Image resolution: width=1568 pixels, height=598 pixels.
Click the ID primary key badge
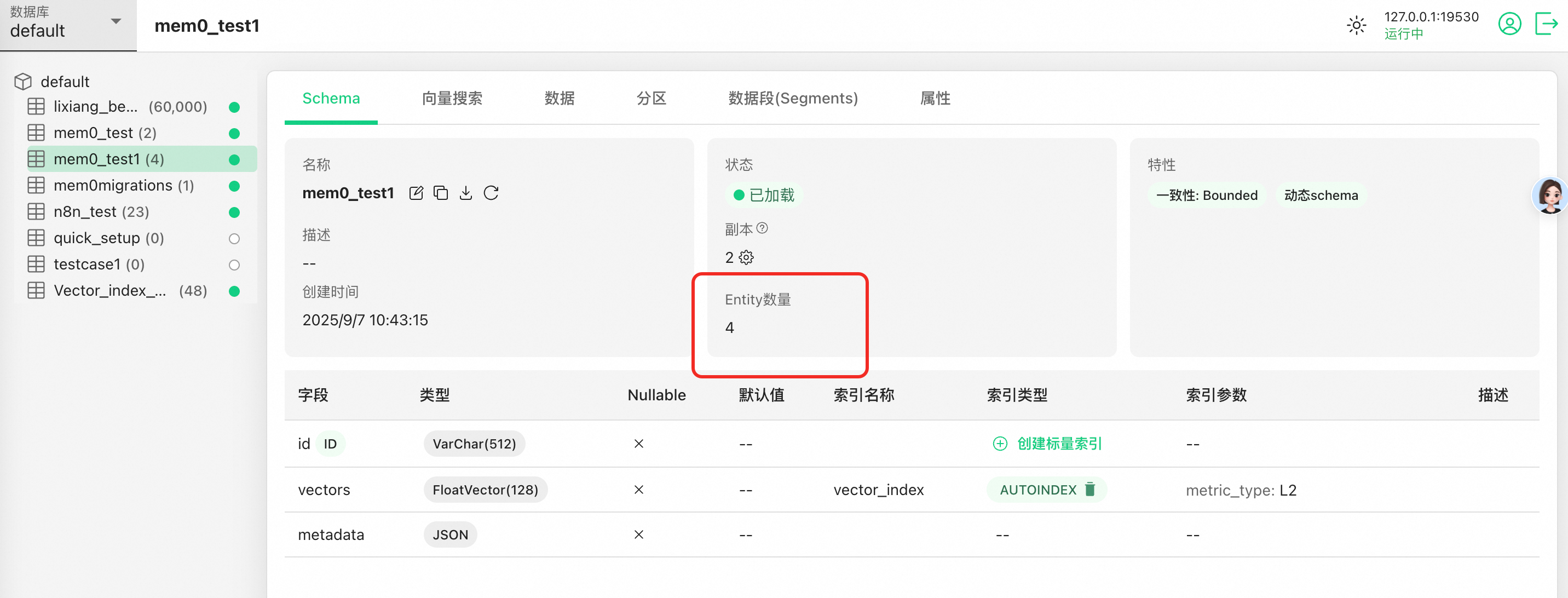[x=331, y=444]
